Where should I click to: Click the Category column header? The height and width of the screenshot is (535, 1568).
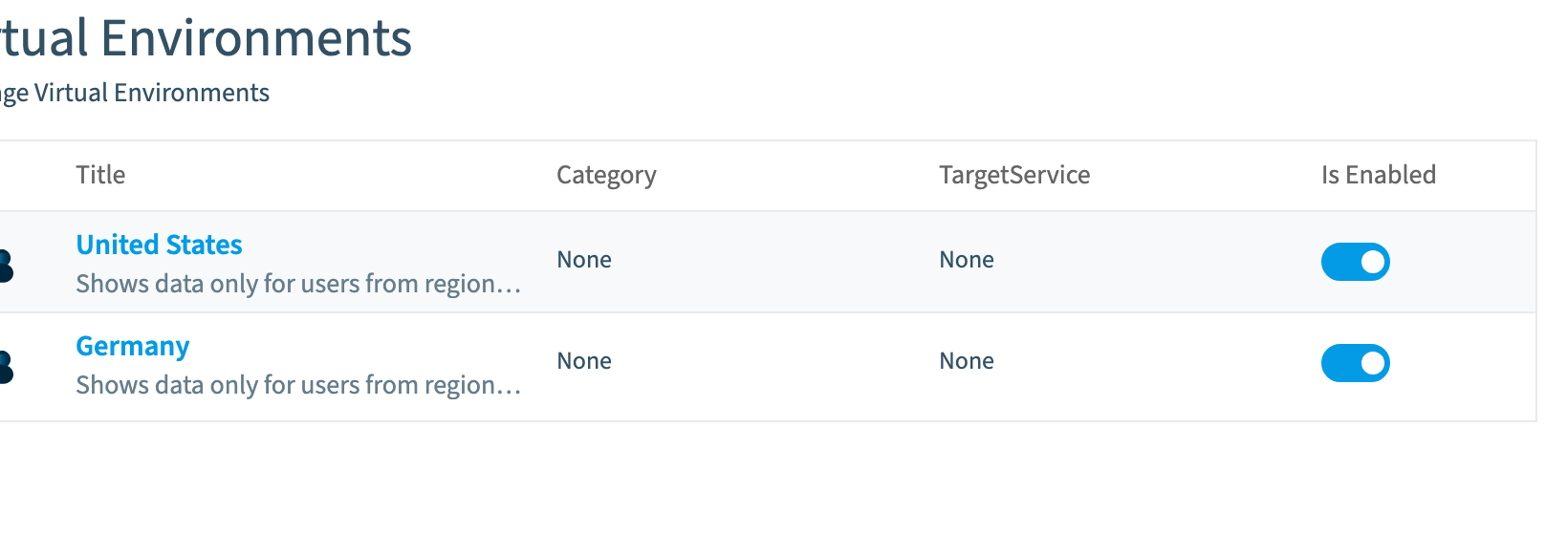pyautogui.click(x=606, y=175)
